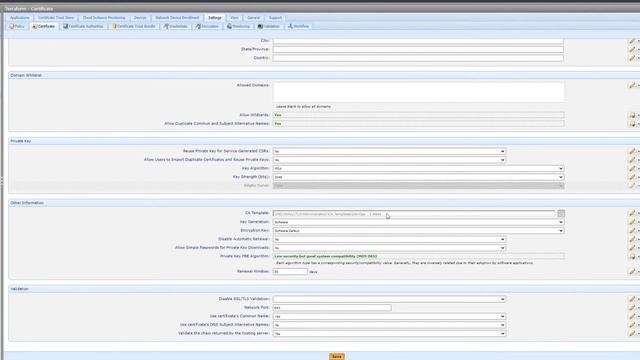
Task: Click the Allow Wildcards value field
Action: click(x=419, y=115)
